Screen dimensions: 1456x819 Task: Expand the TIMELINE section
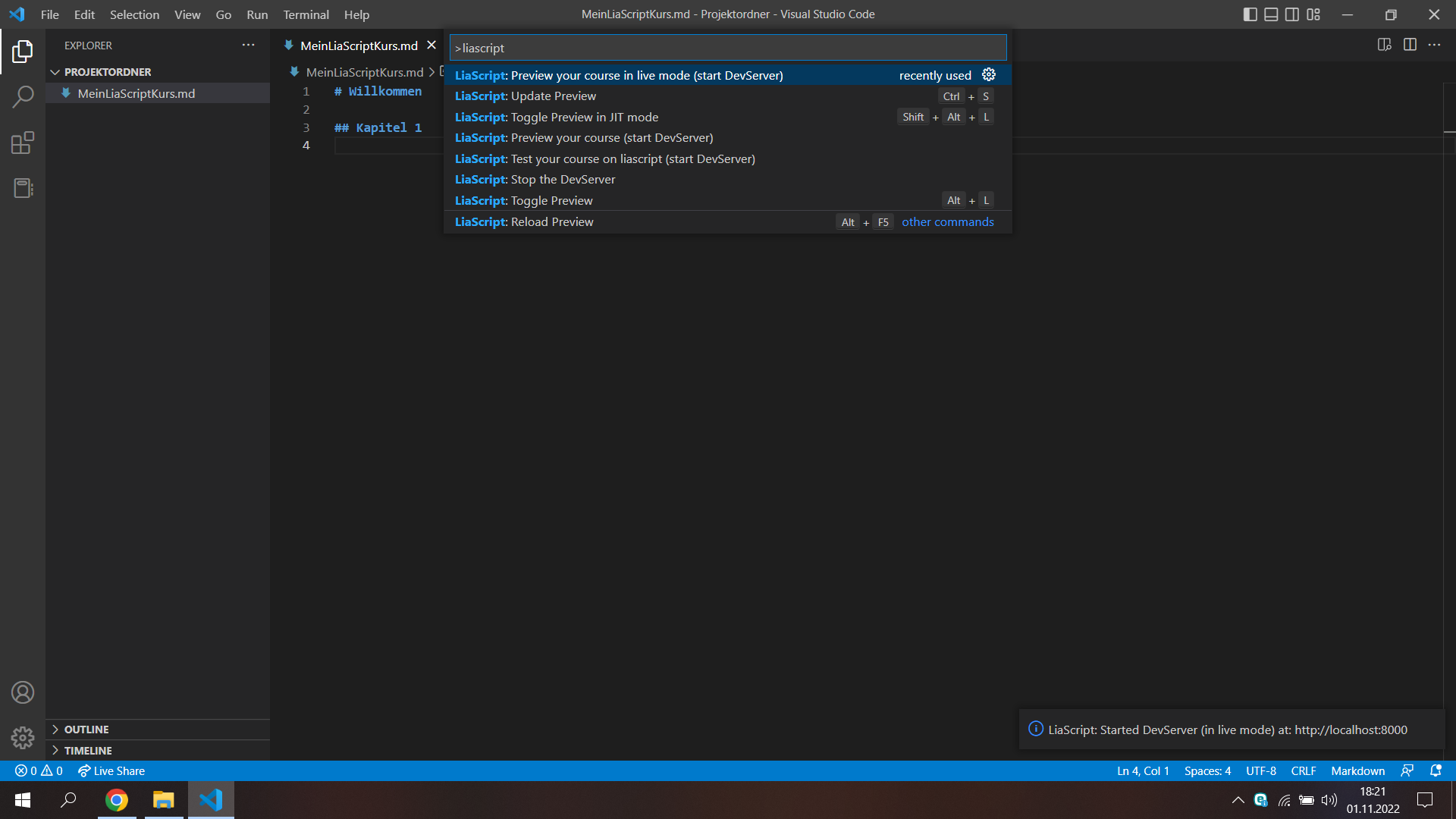158,751
